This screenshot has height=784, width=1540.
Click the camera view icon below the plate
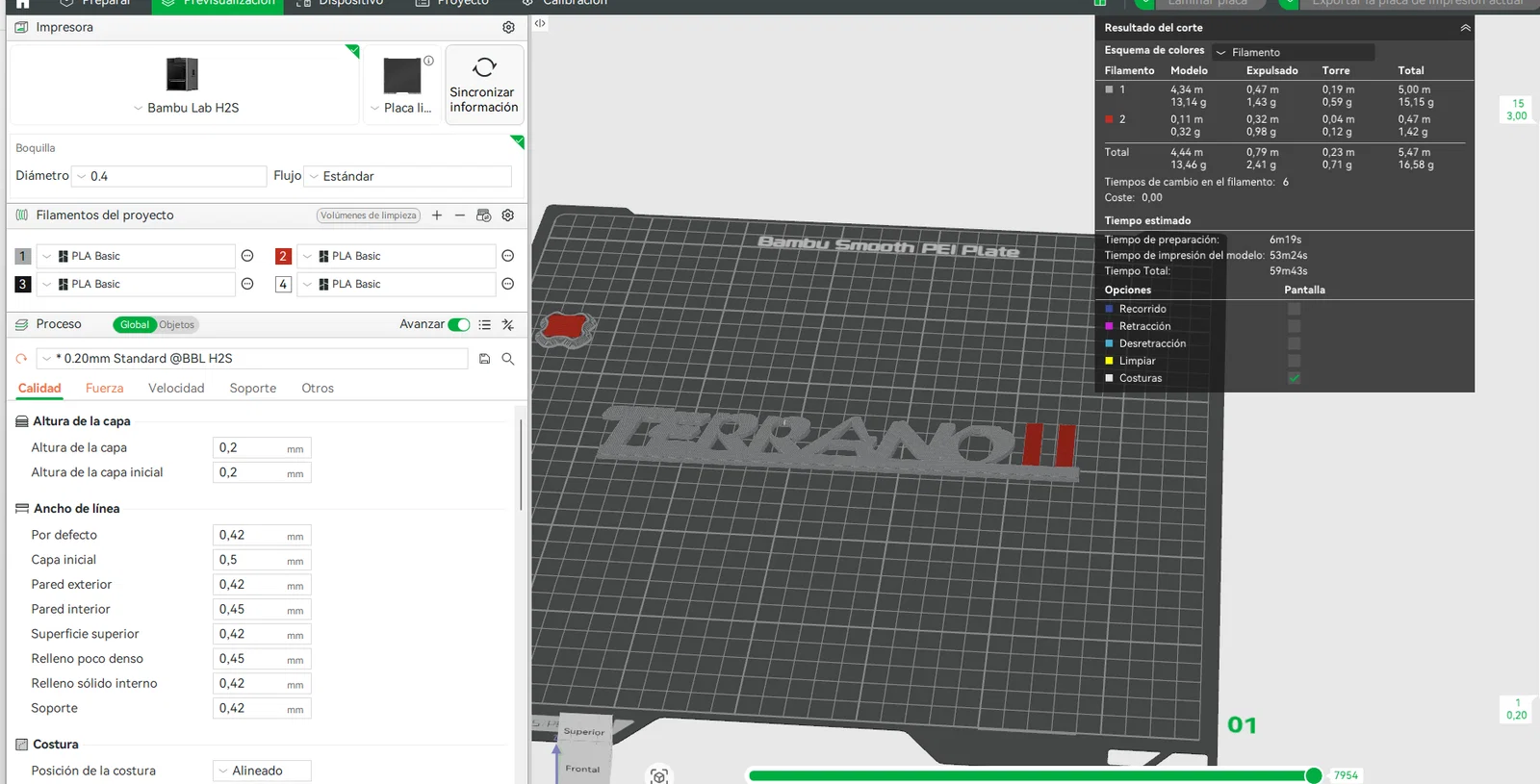point(659,775)
